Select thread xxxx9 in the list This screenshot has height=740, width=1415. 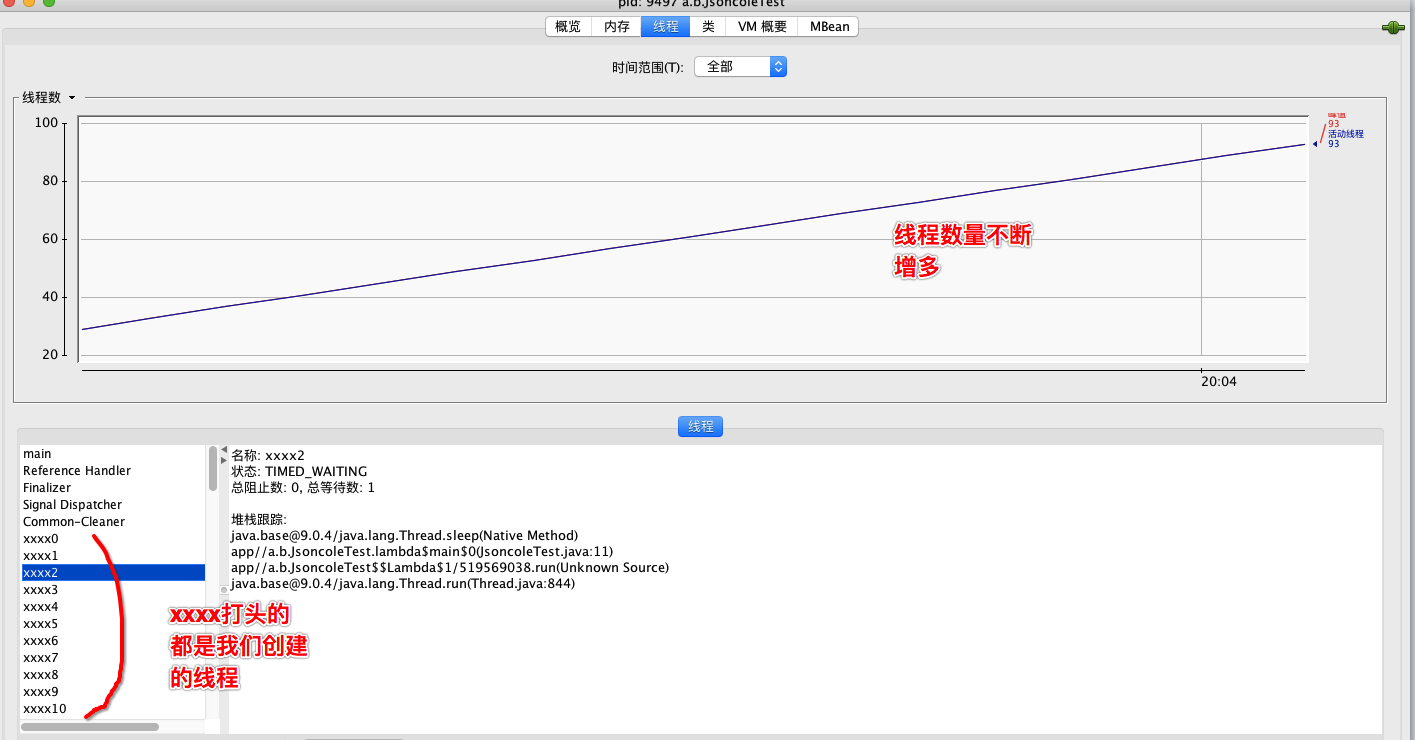click(x=113, y=692)
